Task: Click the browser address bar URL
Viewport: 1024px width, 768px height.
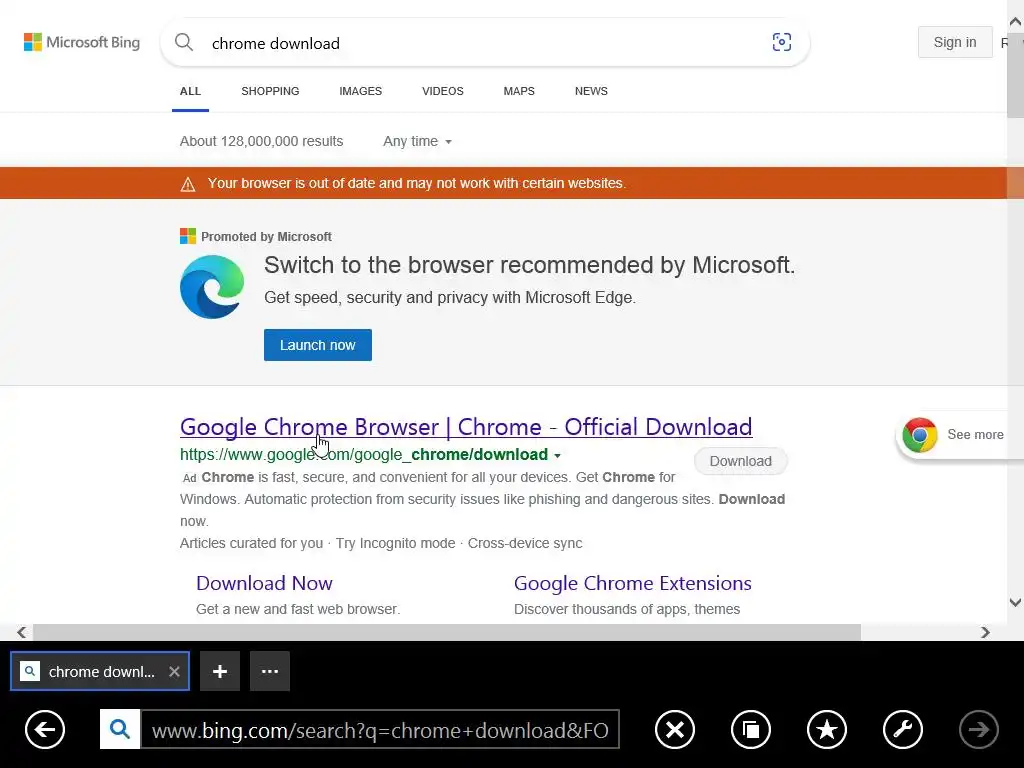Action: [380, 729]
